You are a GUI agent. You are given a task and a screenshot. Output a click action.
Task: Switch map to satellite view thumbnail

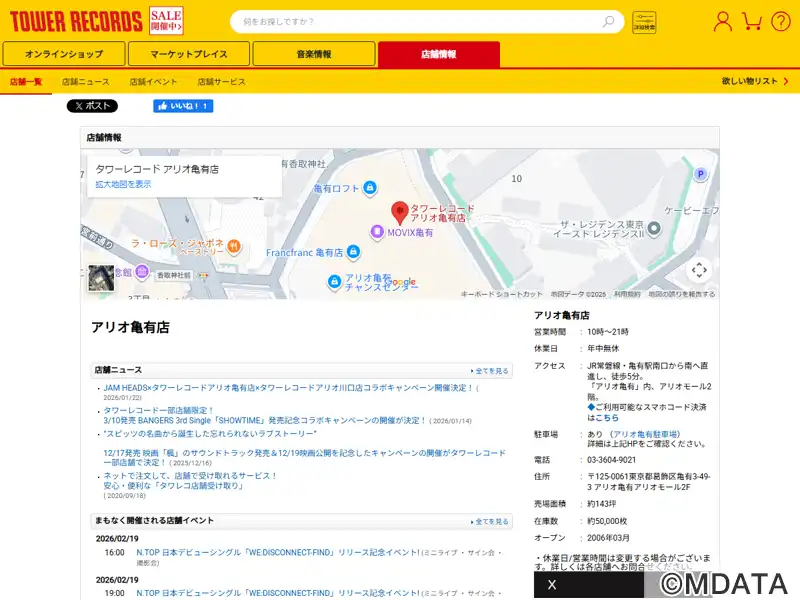101,278
